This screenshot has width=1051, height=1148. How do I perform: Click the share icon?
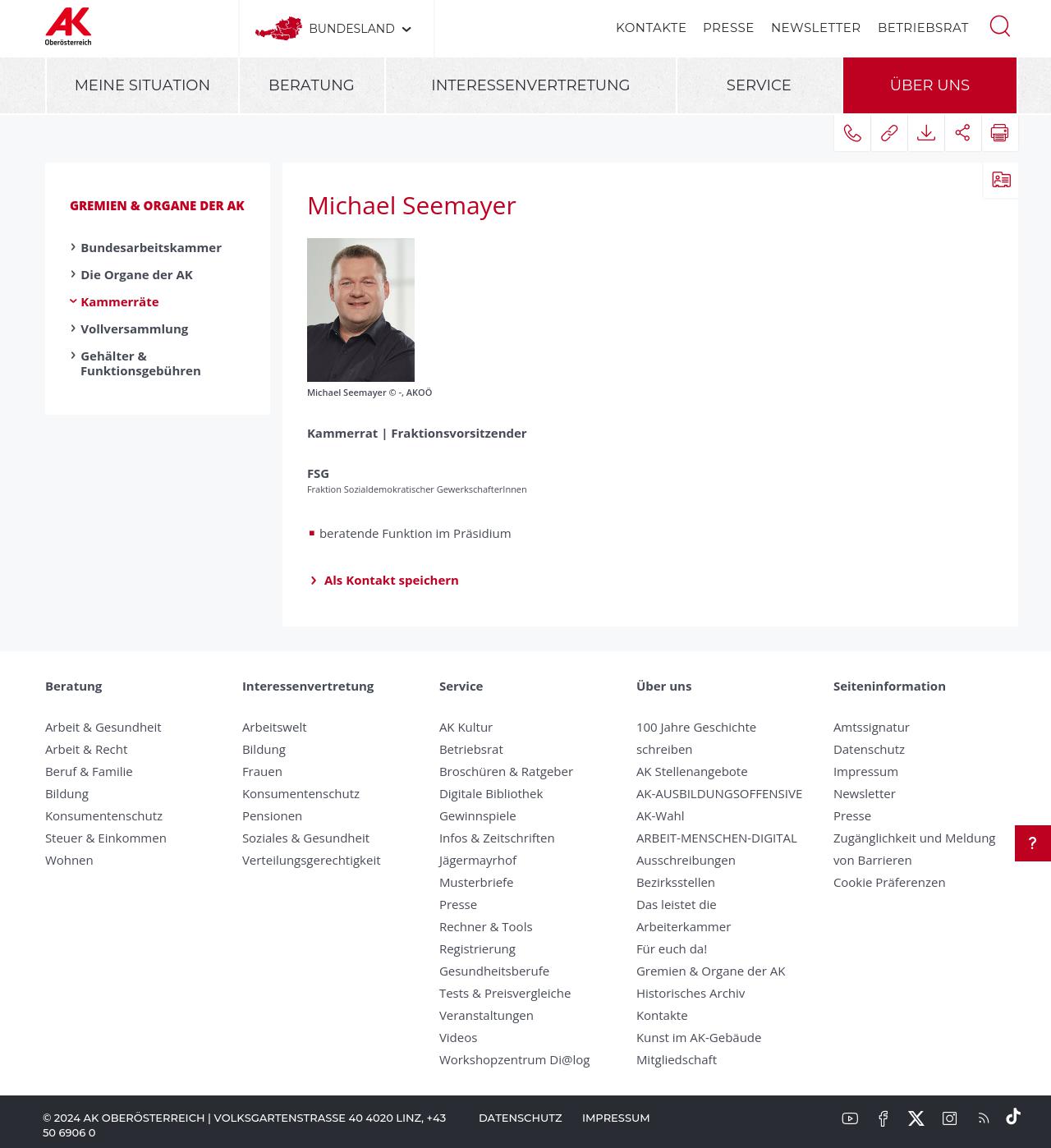point(963,133)
